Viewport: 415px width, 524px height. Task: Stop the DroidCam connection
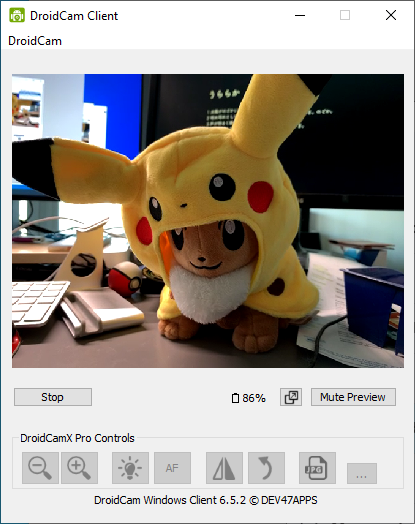[53, 397]
